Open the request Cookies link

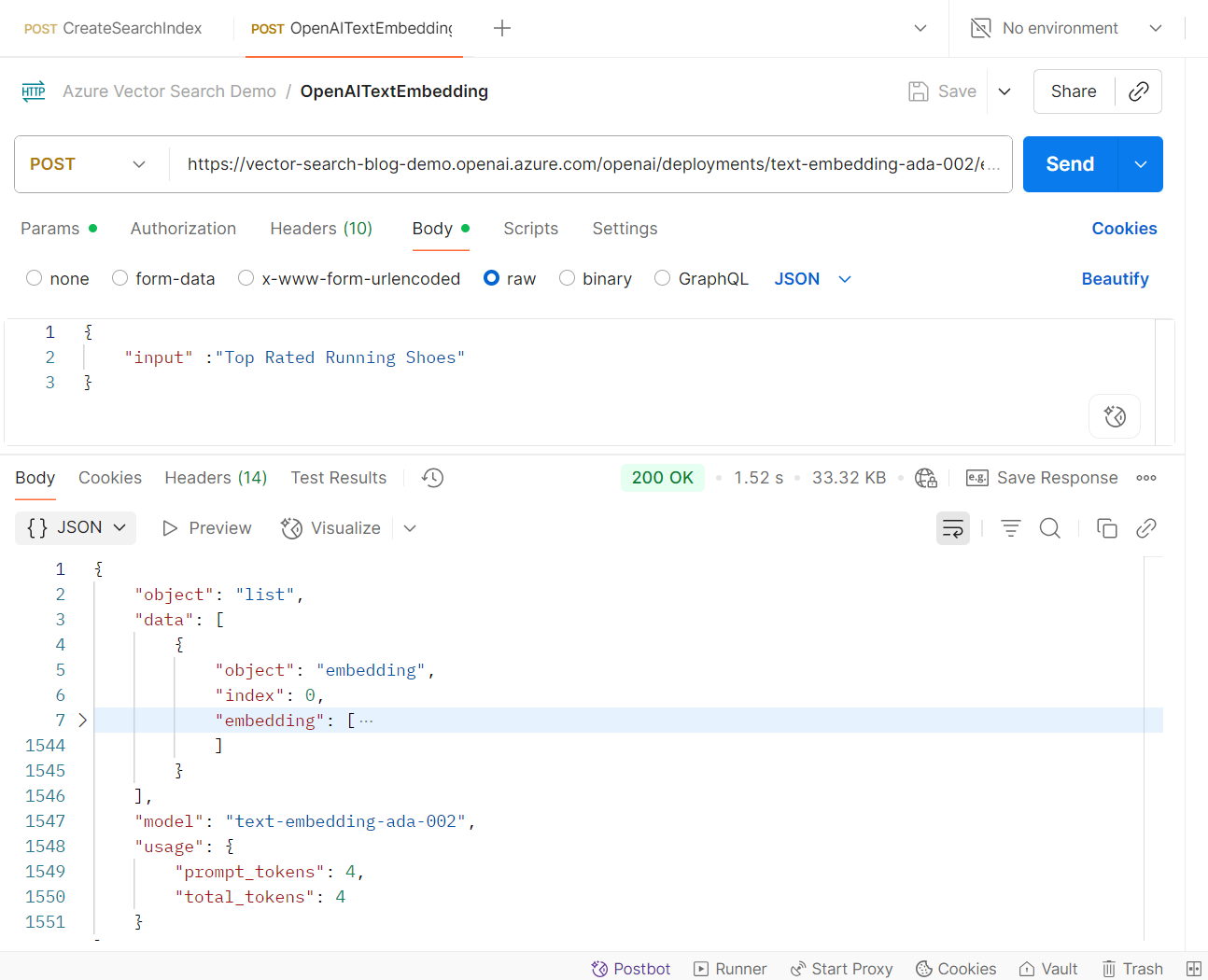tap(1124, 229)
